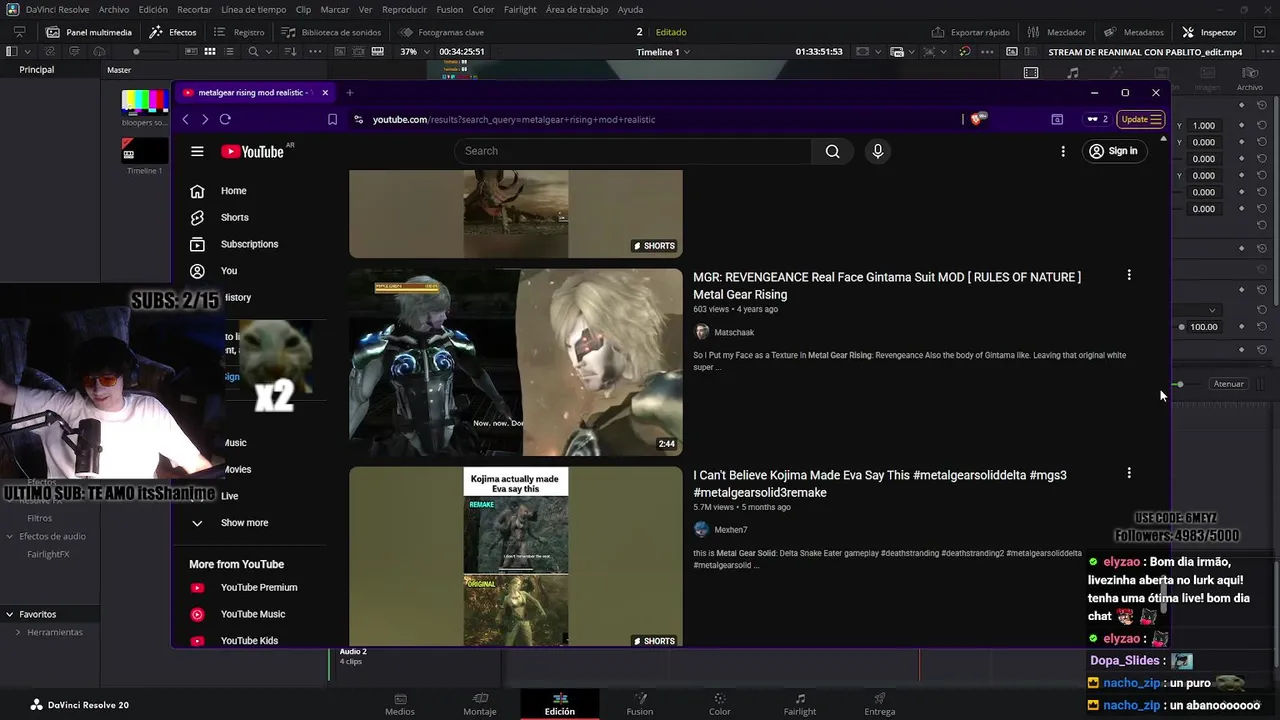
Task: Open the YouTube hamburger guide menu
Action: pos(197,151)
